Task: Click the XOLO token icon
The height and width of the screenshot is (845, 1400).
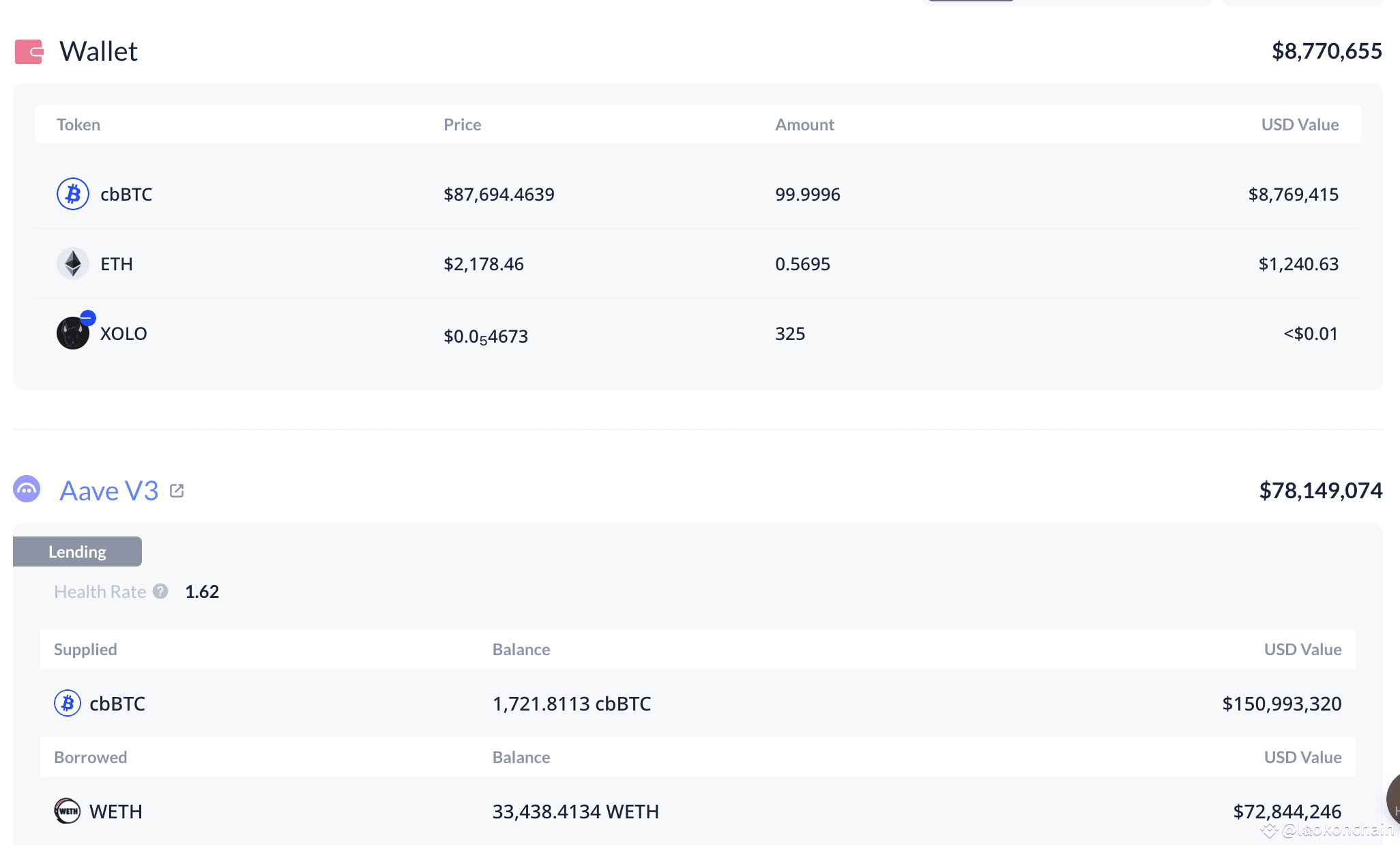Action: tap(72, 333)
